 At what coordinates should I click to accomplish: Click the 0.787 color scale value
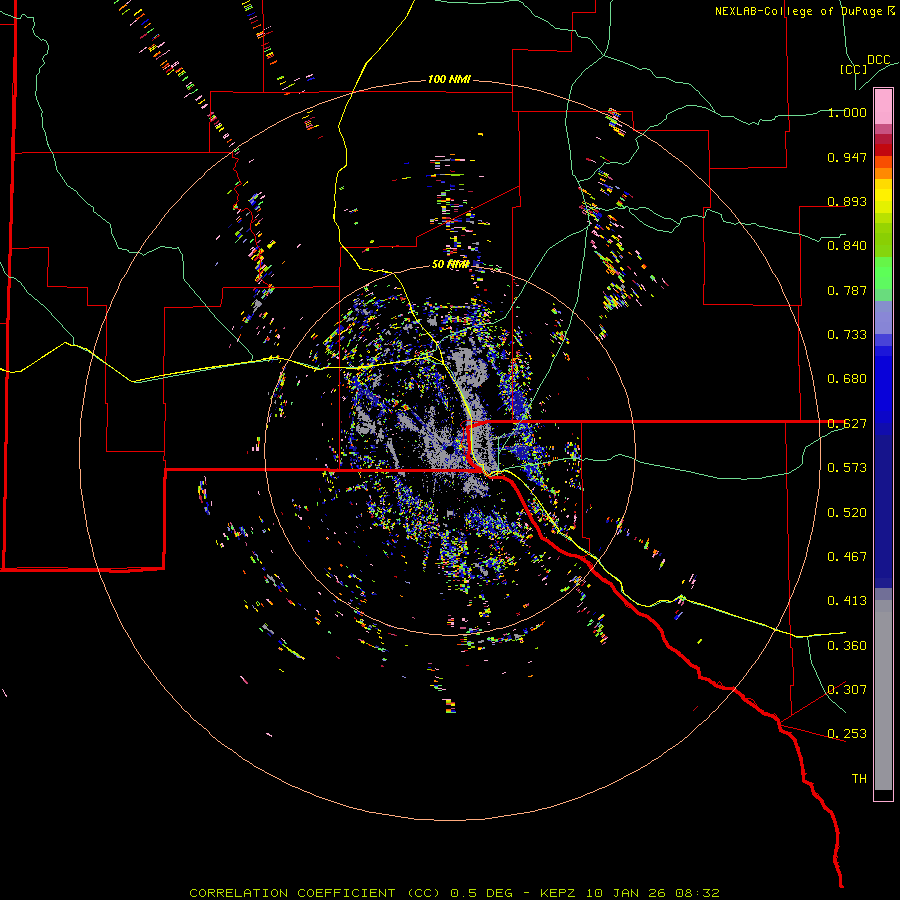tap(847, 290)
